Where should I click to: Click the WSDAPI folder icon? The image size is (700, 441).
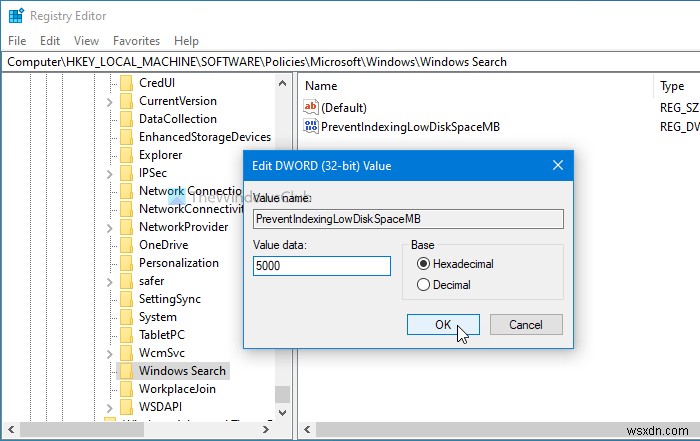coord(126,407)
